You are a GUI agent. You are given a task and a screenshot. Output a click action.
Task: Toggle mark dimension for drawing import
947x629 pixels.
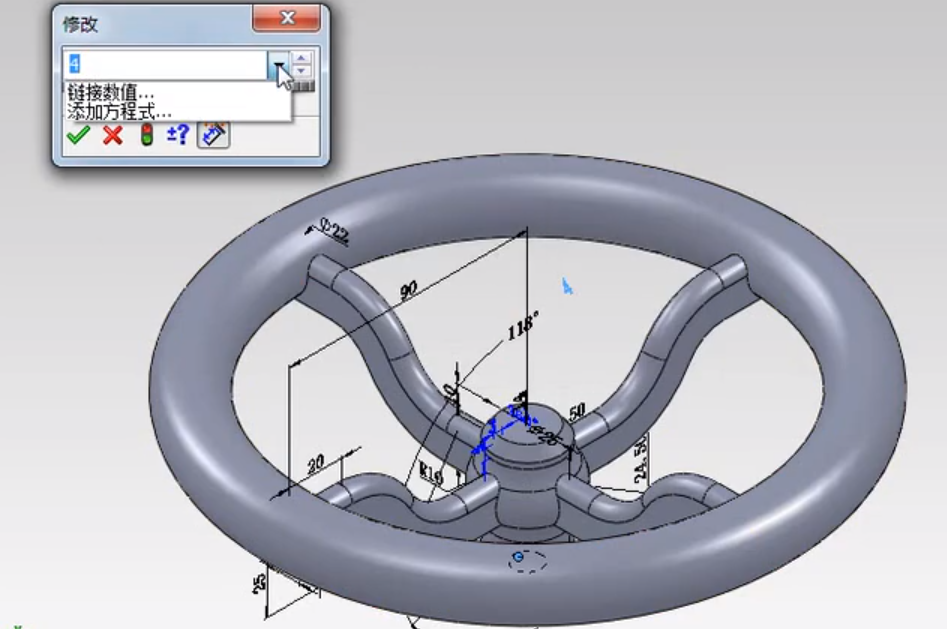click(x=214, y=135)
